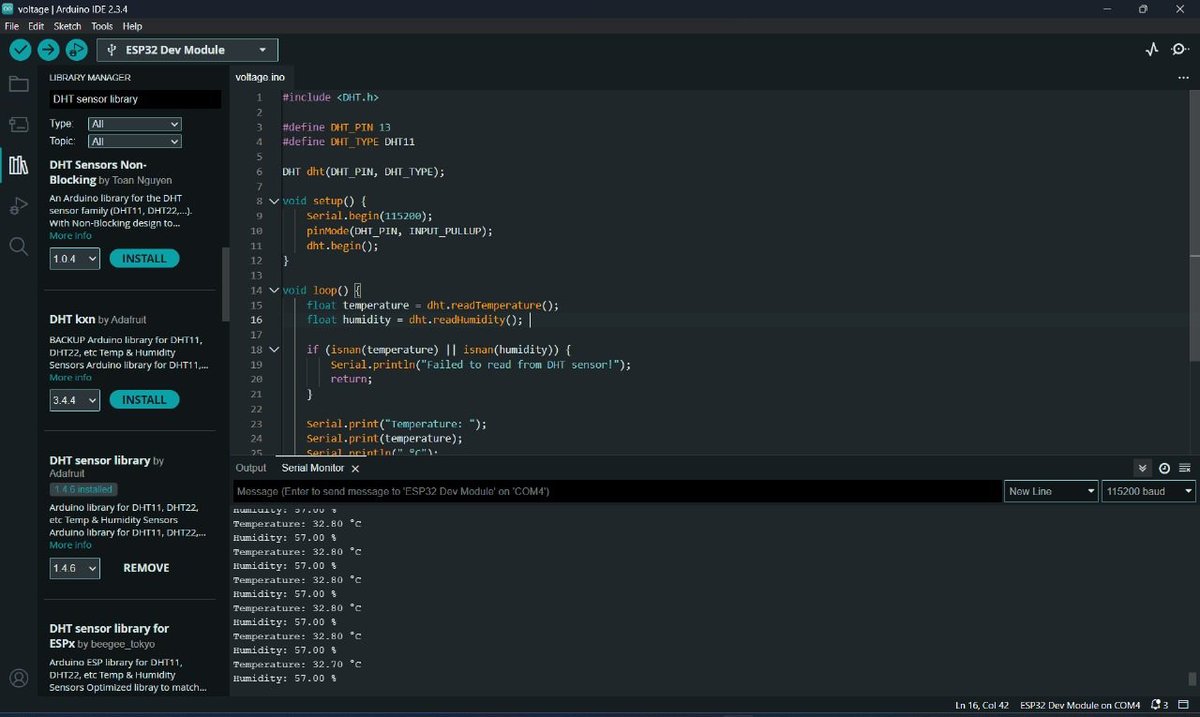The image size is (1200, 717).
Task: Click 'Serial.begin(115200);' code line
Action: (369, 216)
